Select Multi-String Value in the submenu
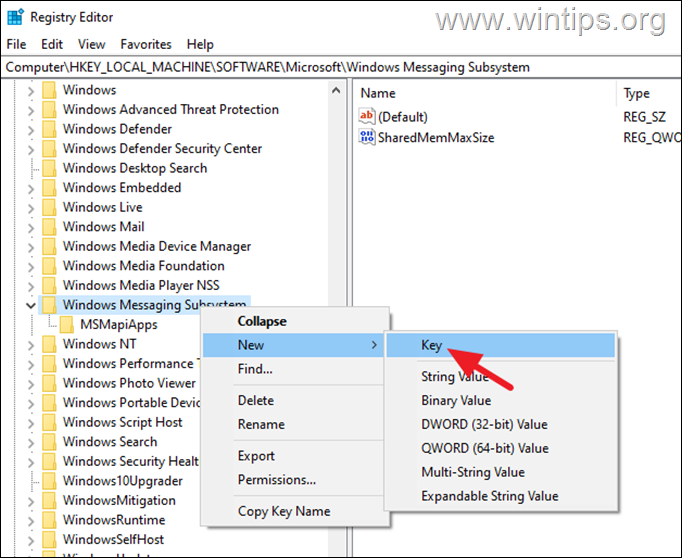 pos(500,472)
